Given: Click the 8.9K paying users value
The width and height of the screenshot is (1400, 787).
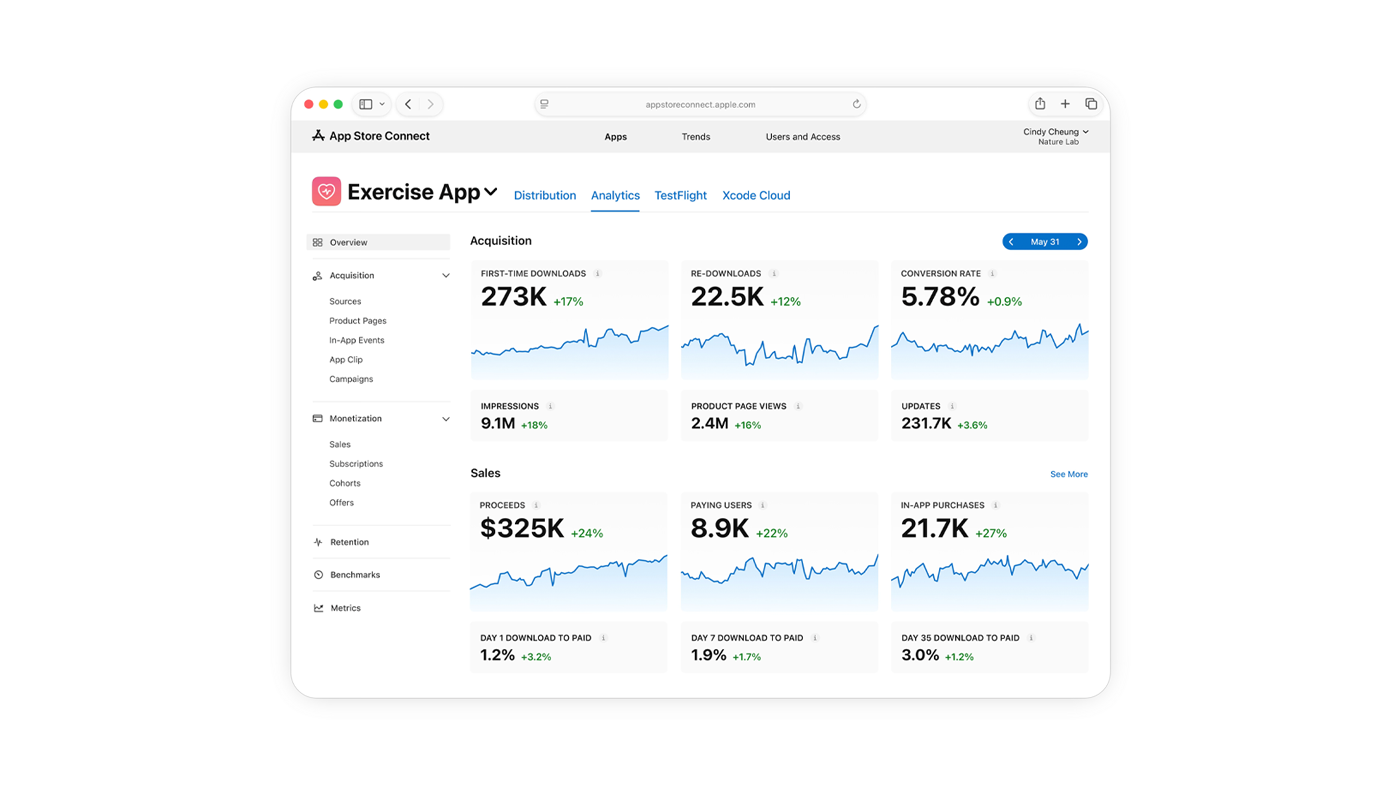Looking at the screenshot, I should tap(720, 529).
